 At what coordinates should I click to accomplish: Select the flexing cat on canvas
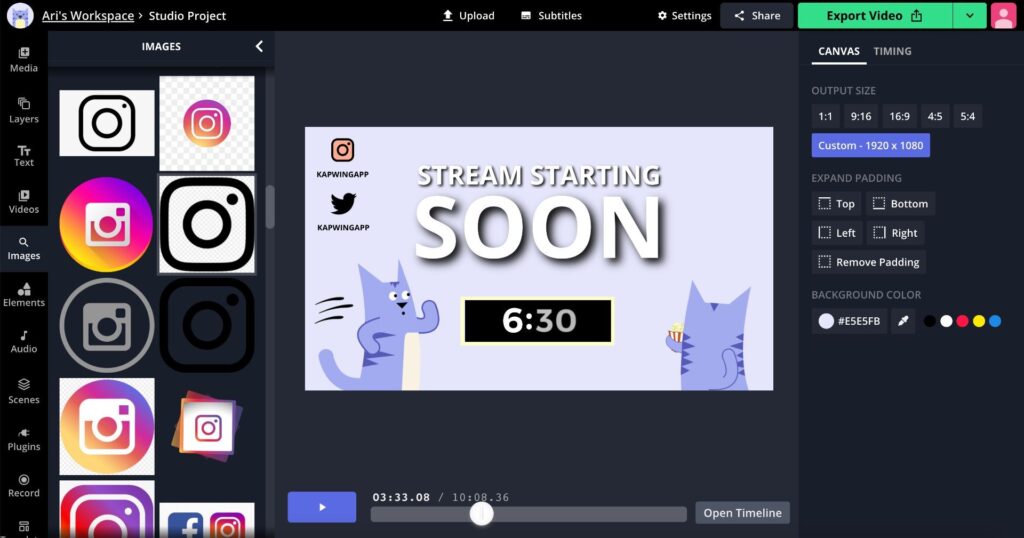click(x=377, y=325)
